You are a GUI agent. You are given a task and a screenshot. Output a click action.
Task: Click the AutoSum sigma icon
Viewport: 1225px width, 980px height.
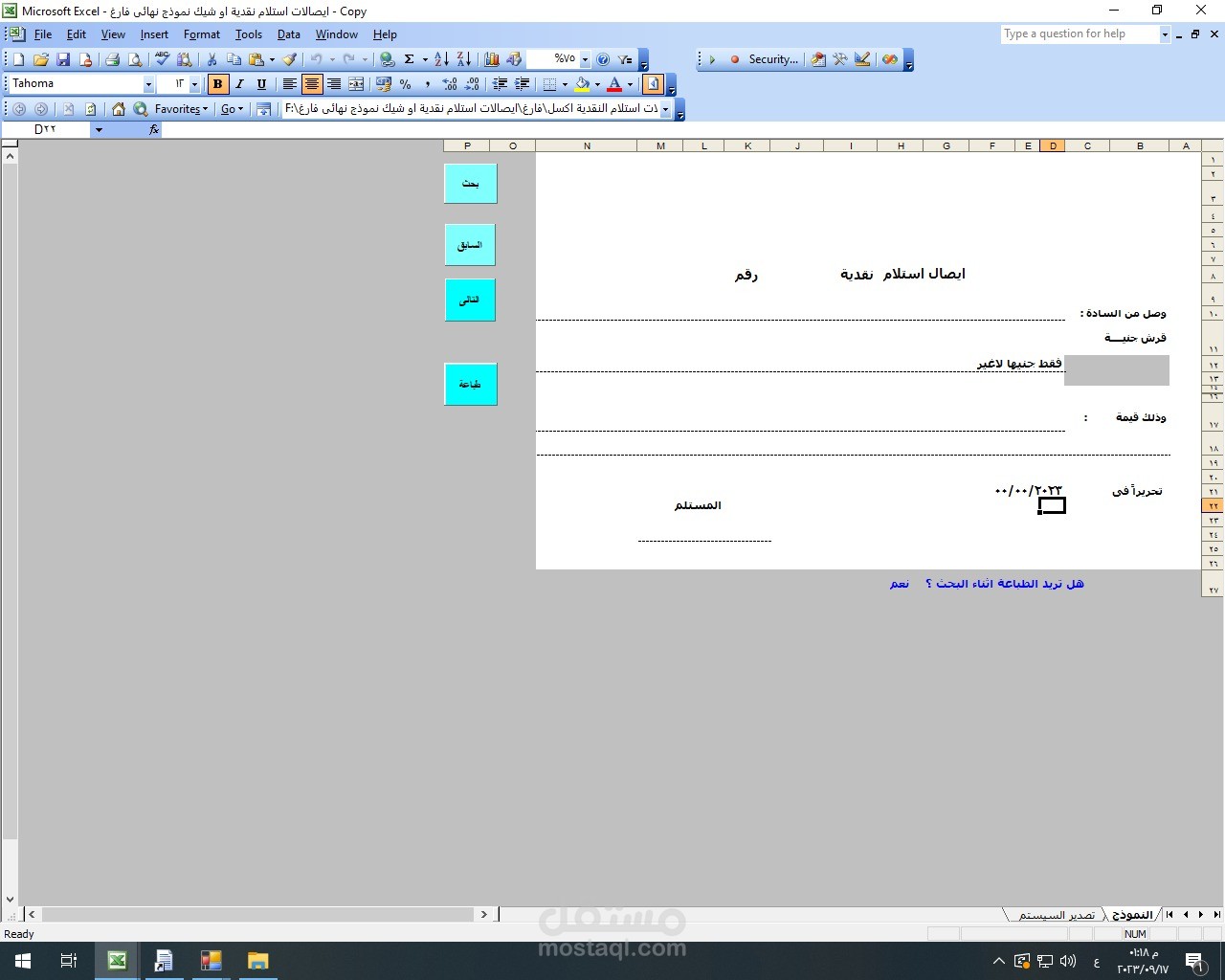click(410, 59)
